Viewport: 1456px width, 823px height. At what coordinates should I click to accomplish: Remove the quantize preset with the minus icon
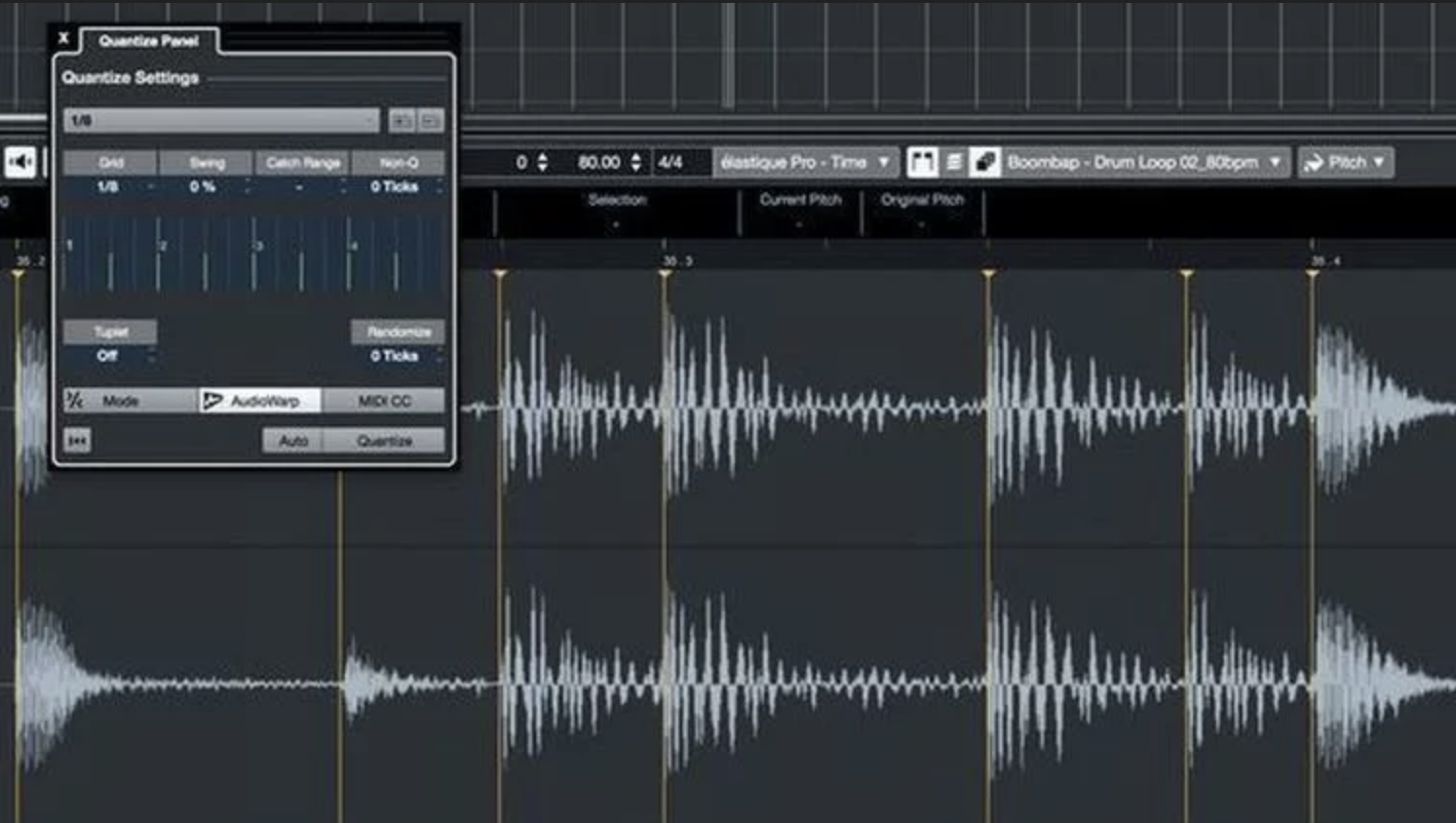[431, 120]
